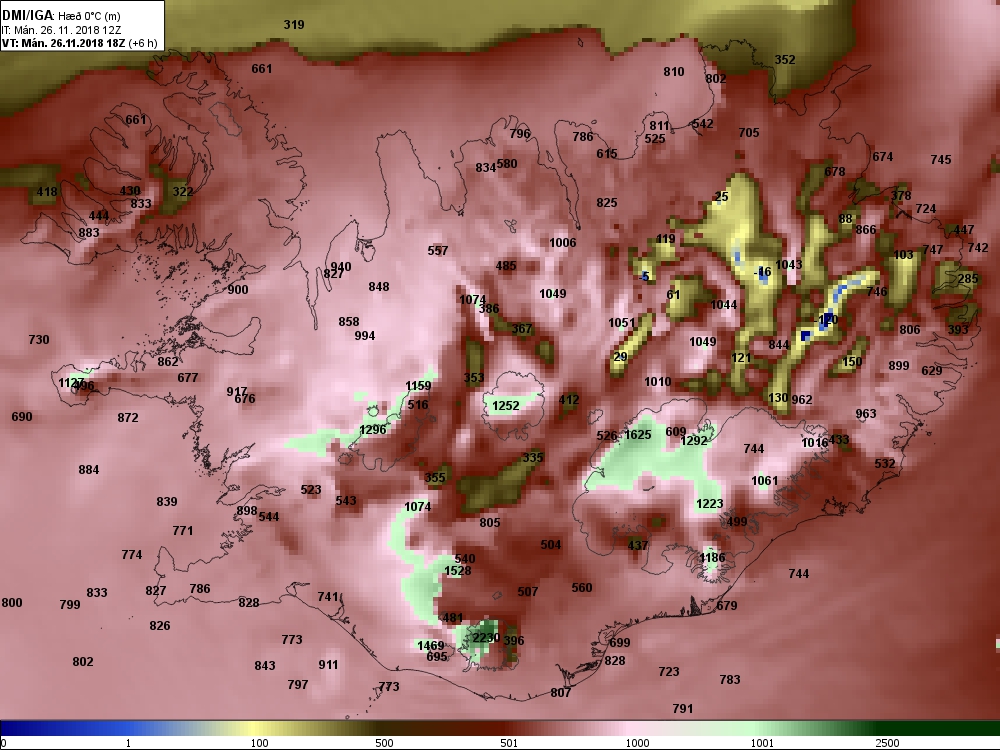
Task: Select the 783 map value
Action: tap(730, 680)
